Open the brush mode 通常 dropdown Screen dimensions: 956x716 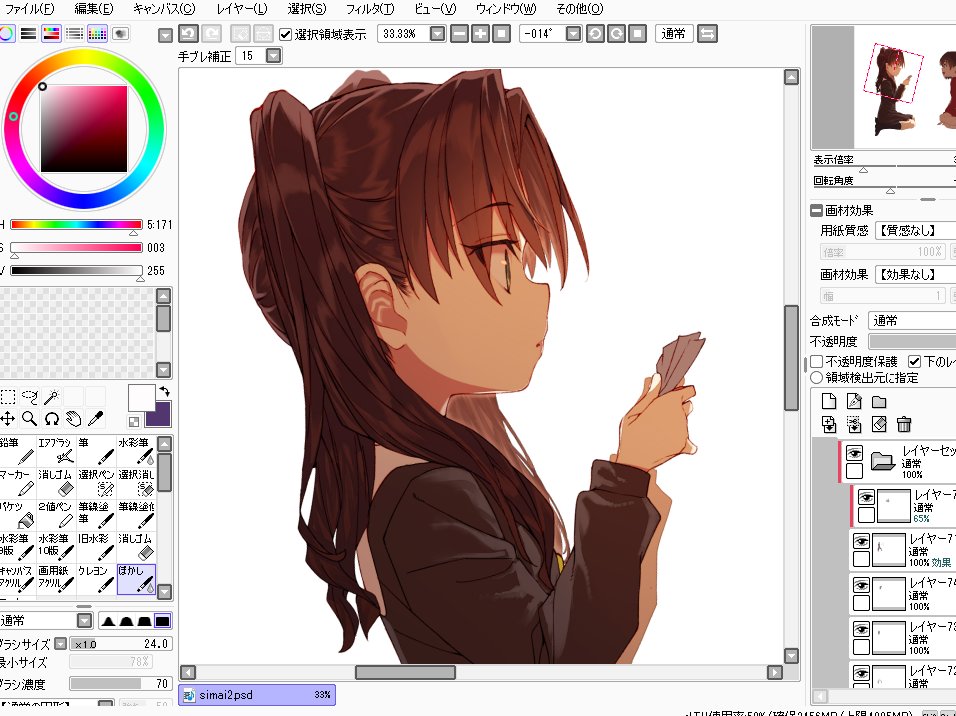(x=85, y=621)
